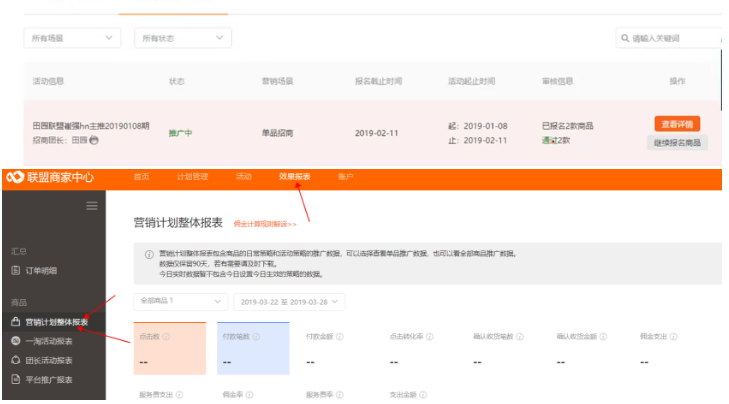Click the info icon next to 服务费率
Image resolution: width=729 pixels, height=404 pixels.
click(340, 395)
